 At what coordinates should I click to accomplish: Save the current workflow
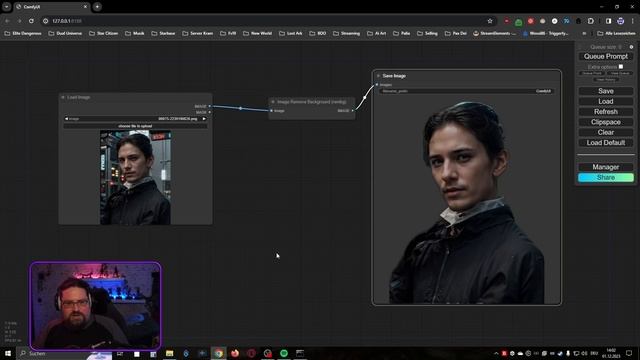(606, 91)
